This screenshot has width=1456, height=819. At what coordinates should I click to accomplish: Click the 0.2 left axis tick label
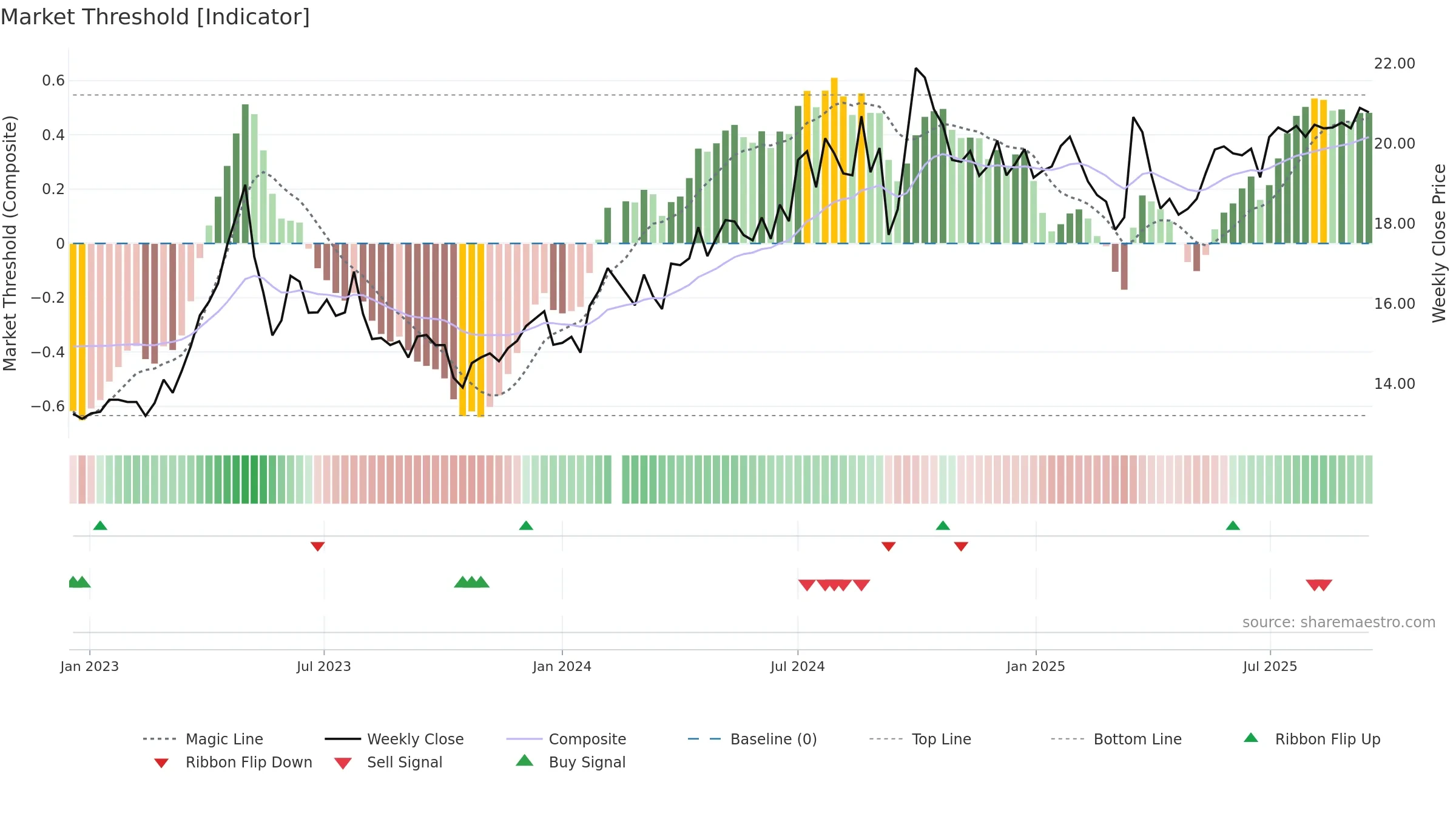[53, 189]
